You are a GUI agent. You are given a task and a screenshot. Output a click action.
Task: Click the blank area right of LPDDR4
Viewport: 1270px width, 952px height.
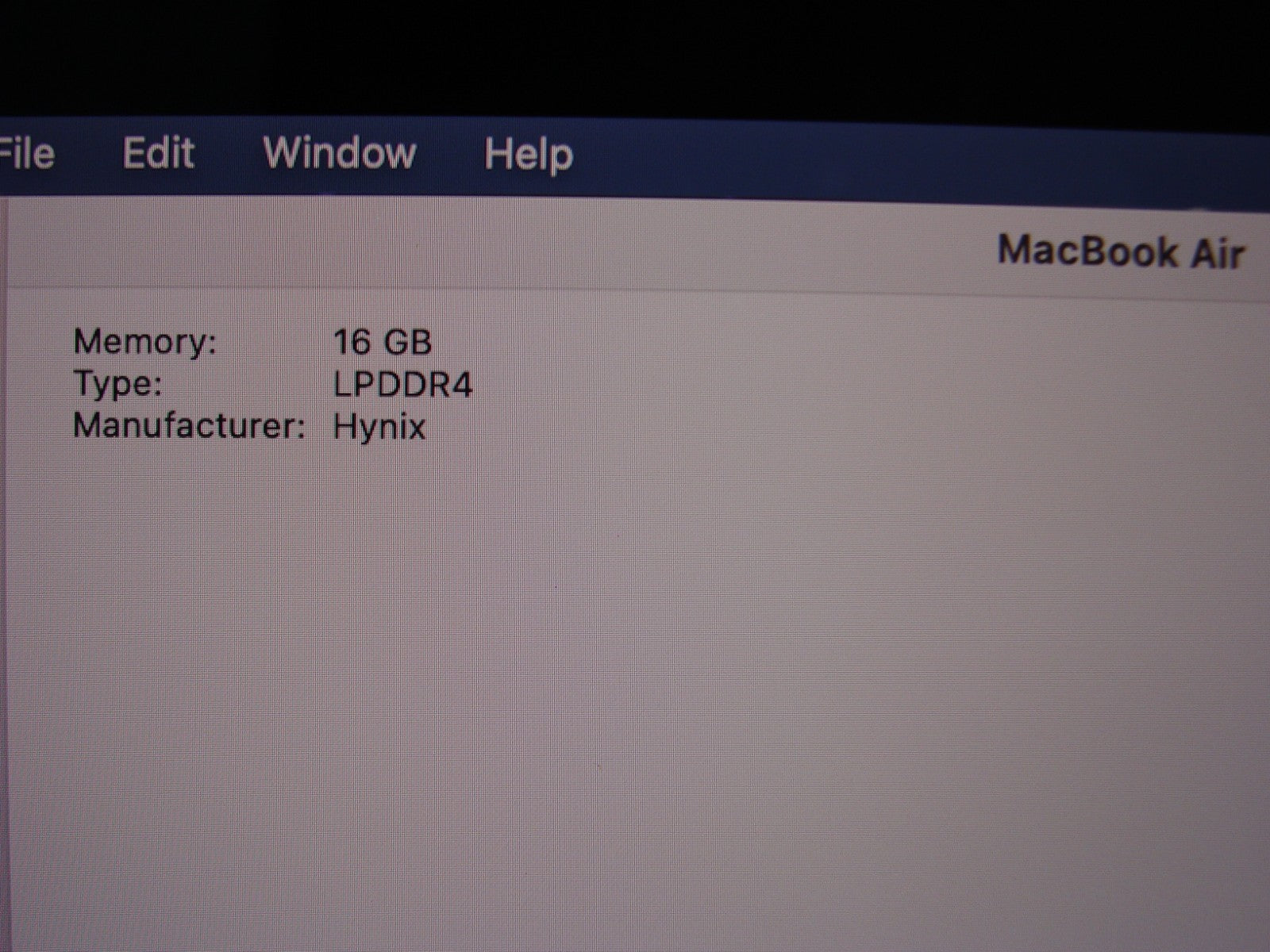[714, 386]
